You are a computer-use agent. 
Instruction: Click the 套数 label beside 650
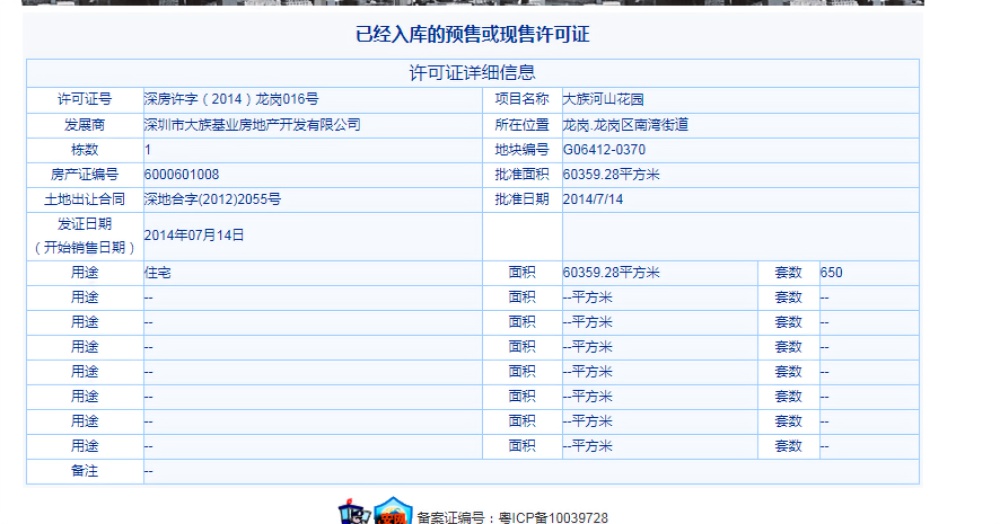tap(788, 273)
